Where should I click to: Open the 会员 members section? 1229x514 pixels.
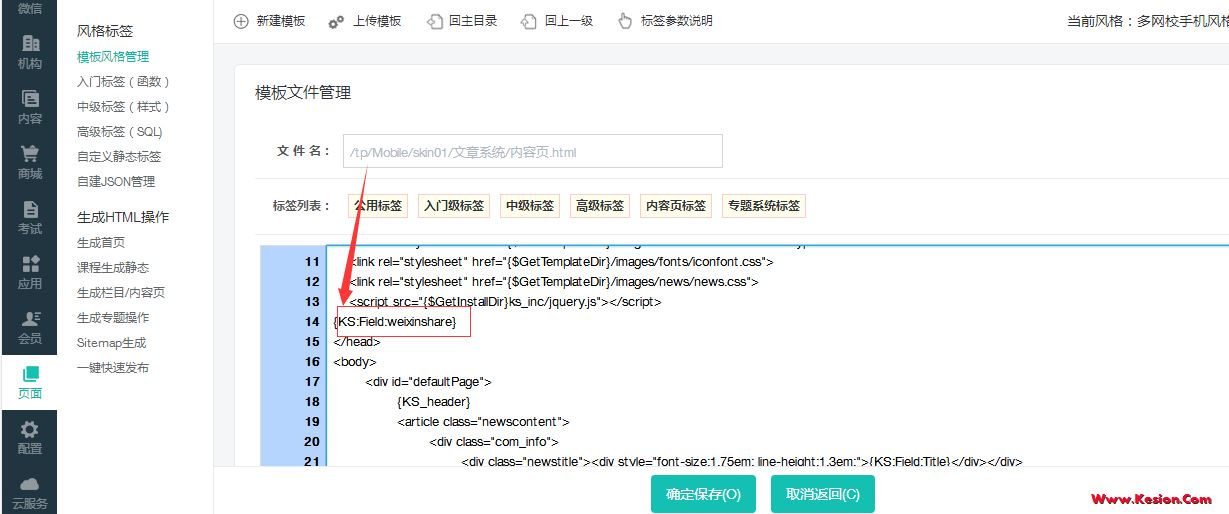(29, 327)
